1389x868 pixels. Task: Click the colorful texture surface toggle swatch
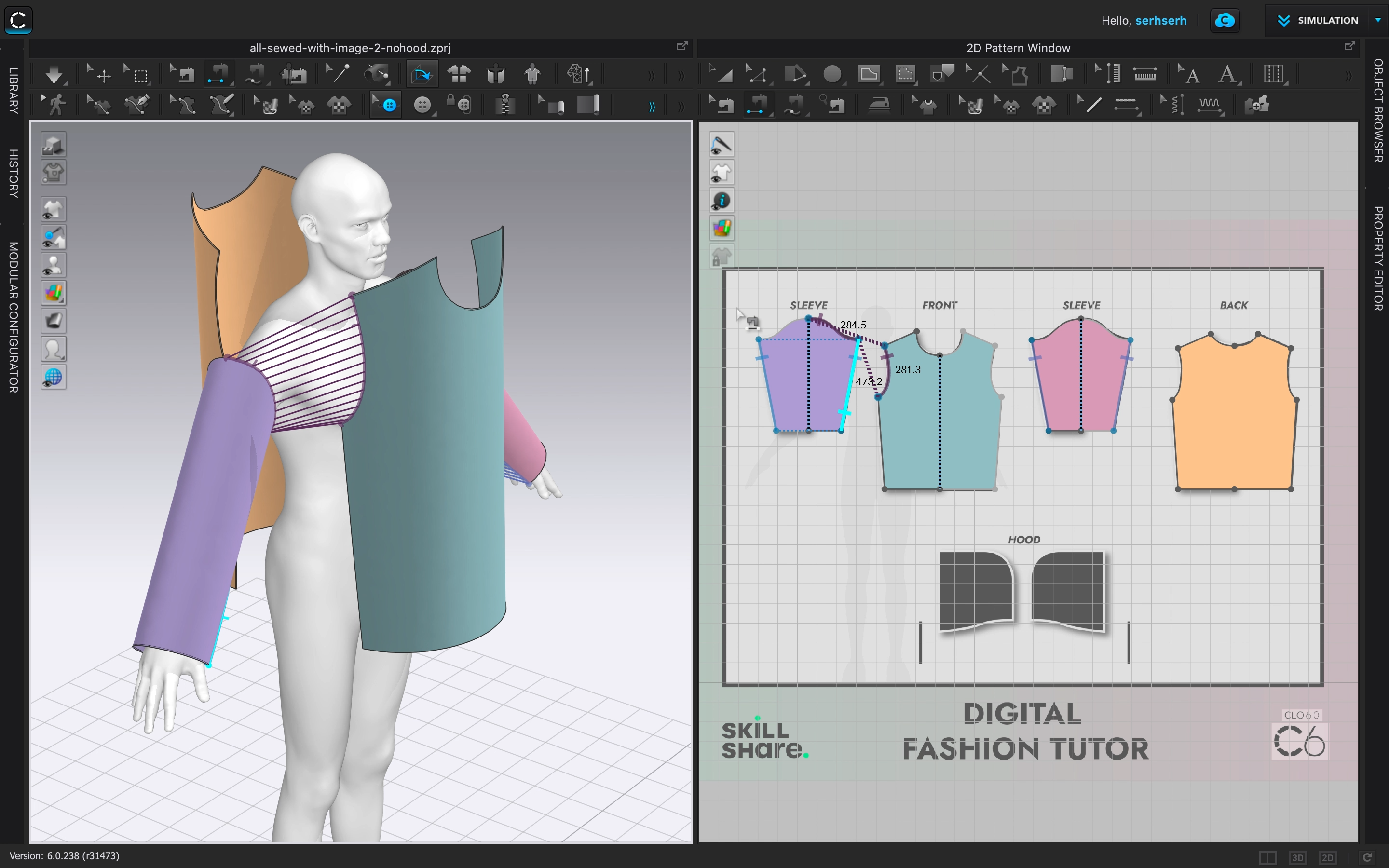54,292
